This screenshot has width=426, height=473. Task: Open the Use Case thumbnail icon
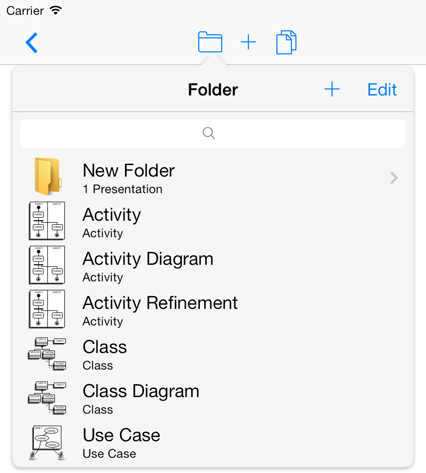47,442
